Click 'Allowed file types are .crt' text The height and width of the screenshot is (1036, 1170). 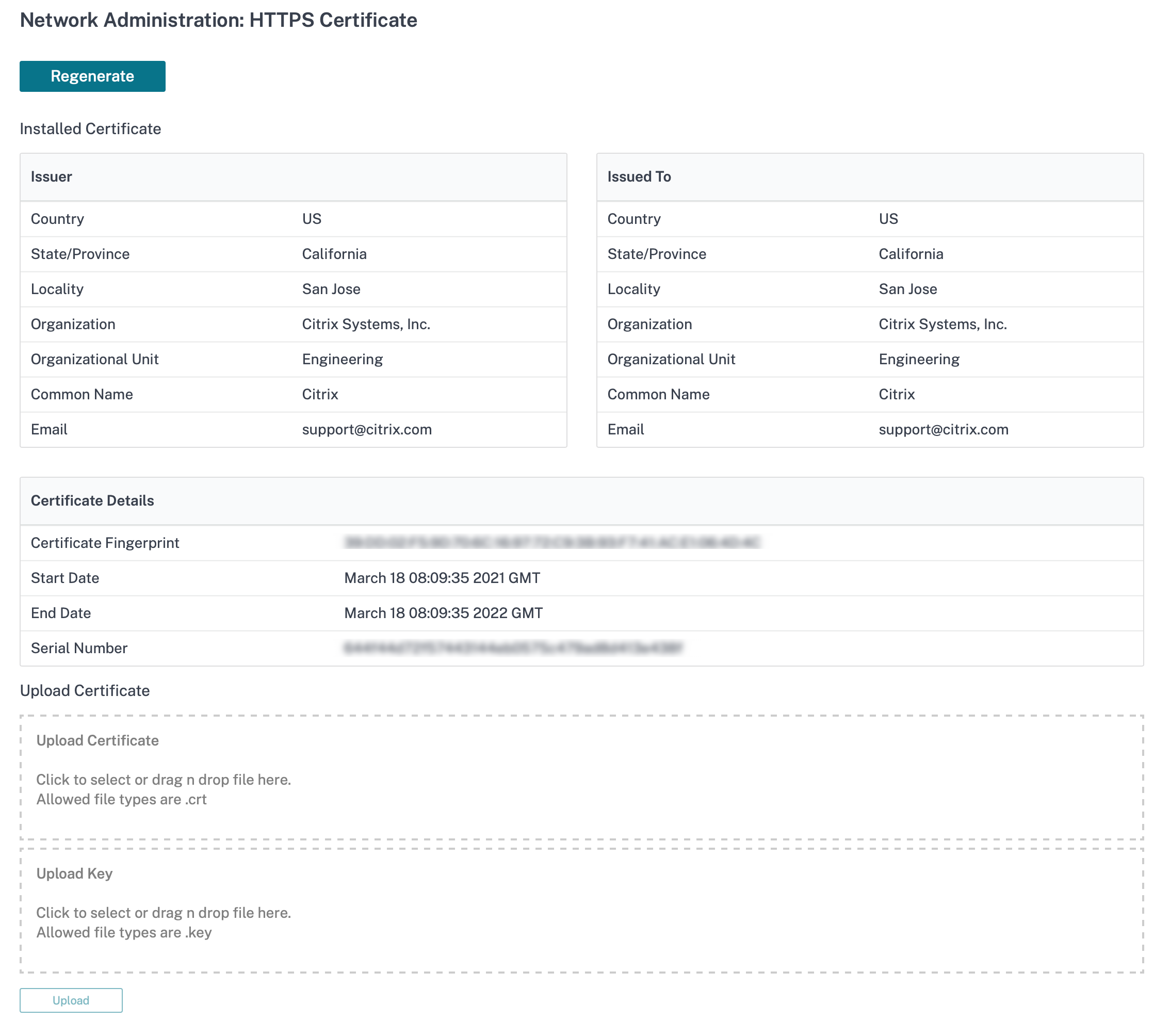[x=121, y=799]
